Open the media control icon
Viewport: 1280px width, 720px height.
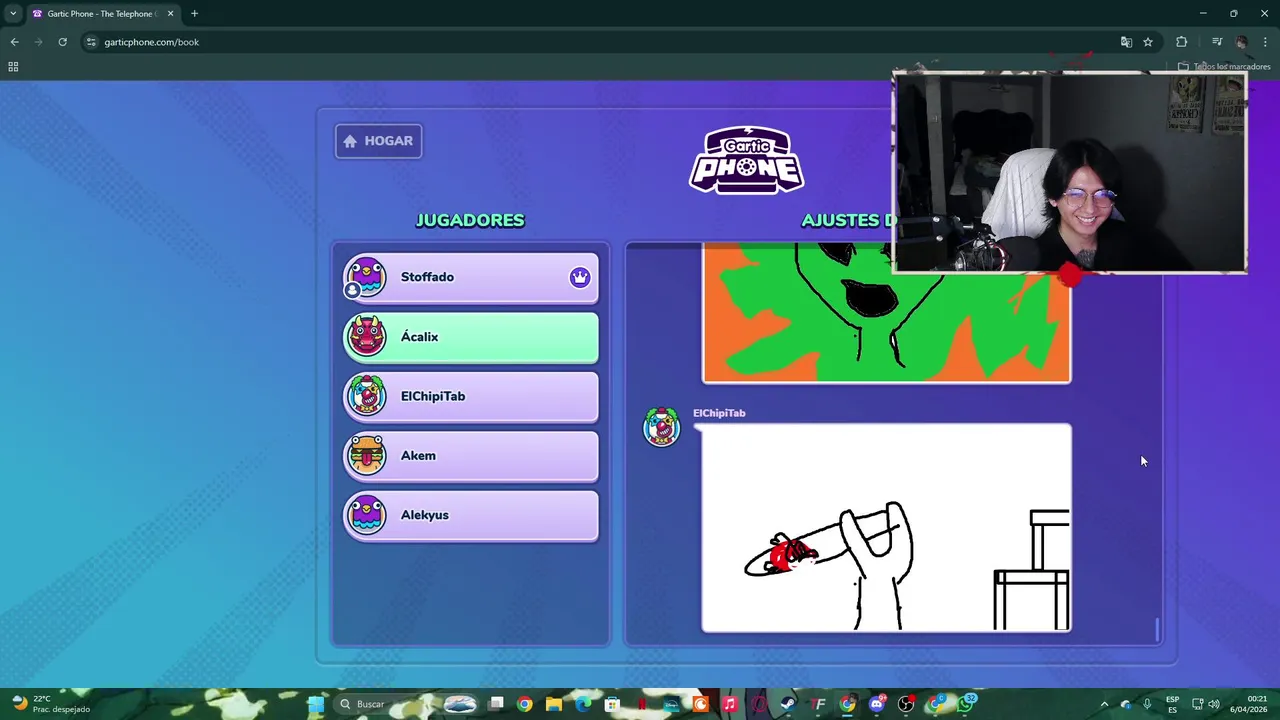pos(1217,42)
